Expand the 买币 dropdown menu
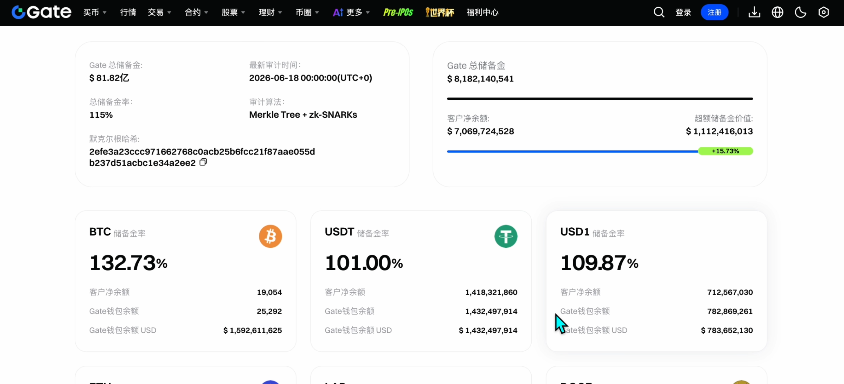Viewport: 844px width, 384px height. (95, 12)
